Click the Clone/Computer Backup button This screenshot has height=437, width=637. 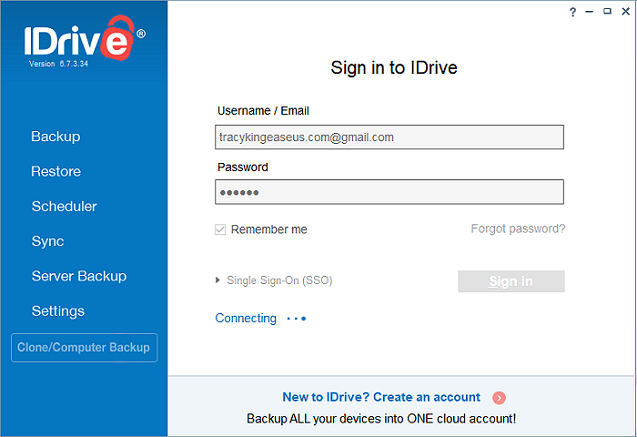coord(84,348)
